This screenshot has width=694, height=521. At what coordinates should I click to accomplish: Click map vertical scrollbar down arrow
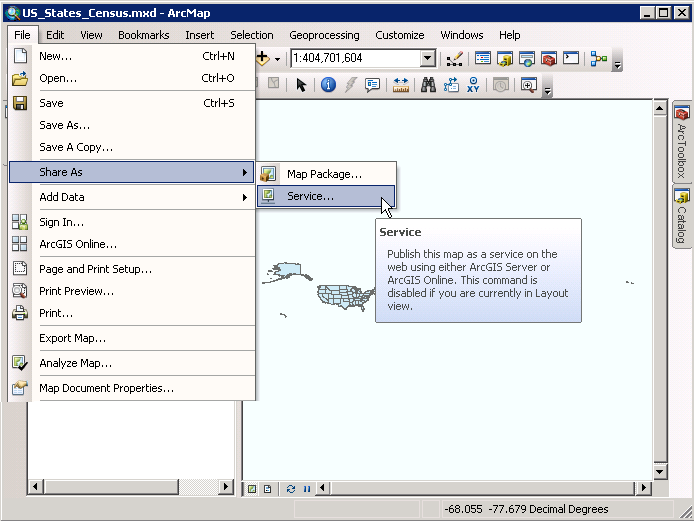(659, 471)
